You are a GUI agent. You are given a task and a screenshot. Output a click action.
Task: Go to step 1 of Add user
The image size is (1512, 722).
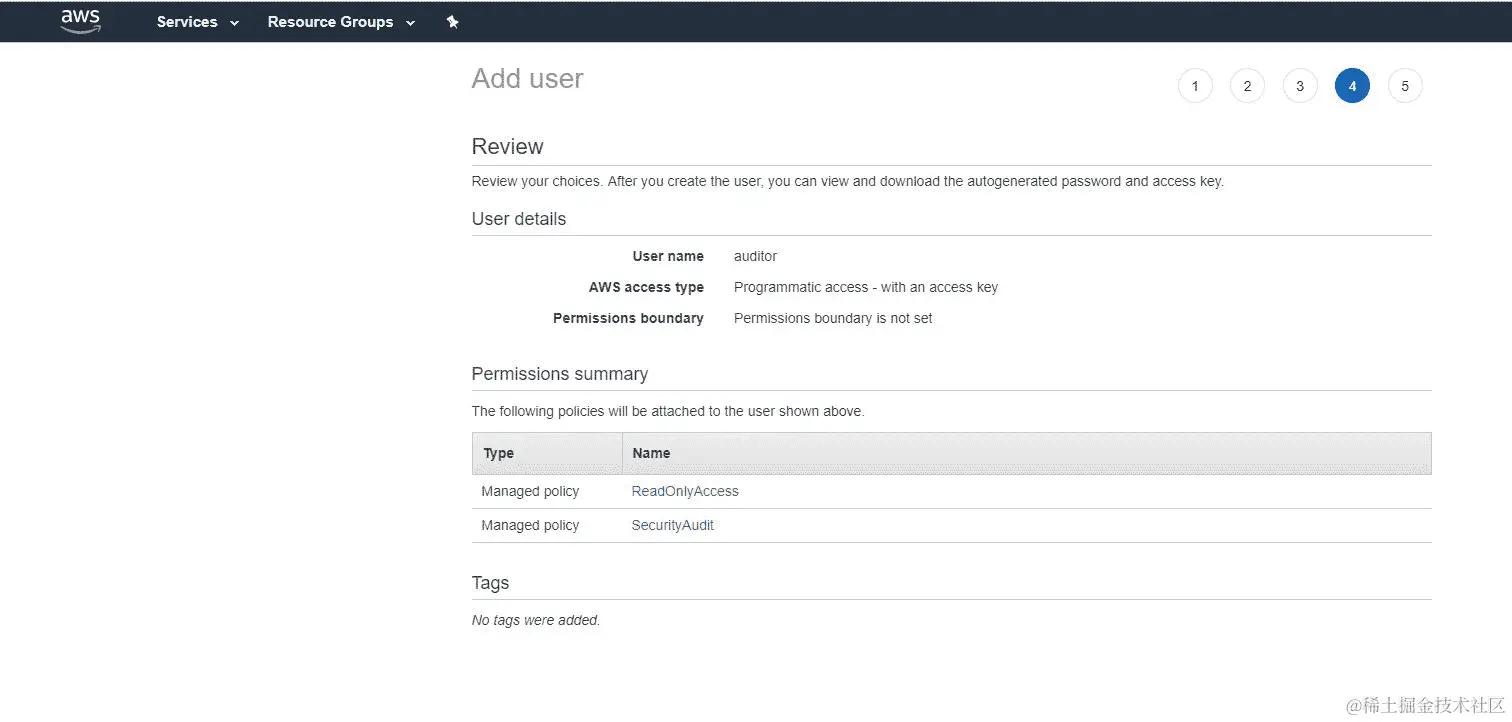[1195, 86]
